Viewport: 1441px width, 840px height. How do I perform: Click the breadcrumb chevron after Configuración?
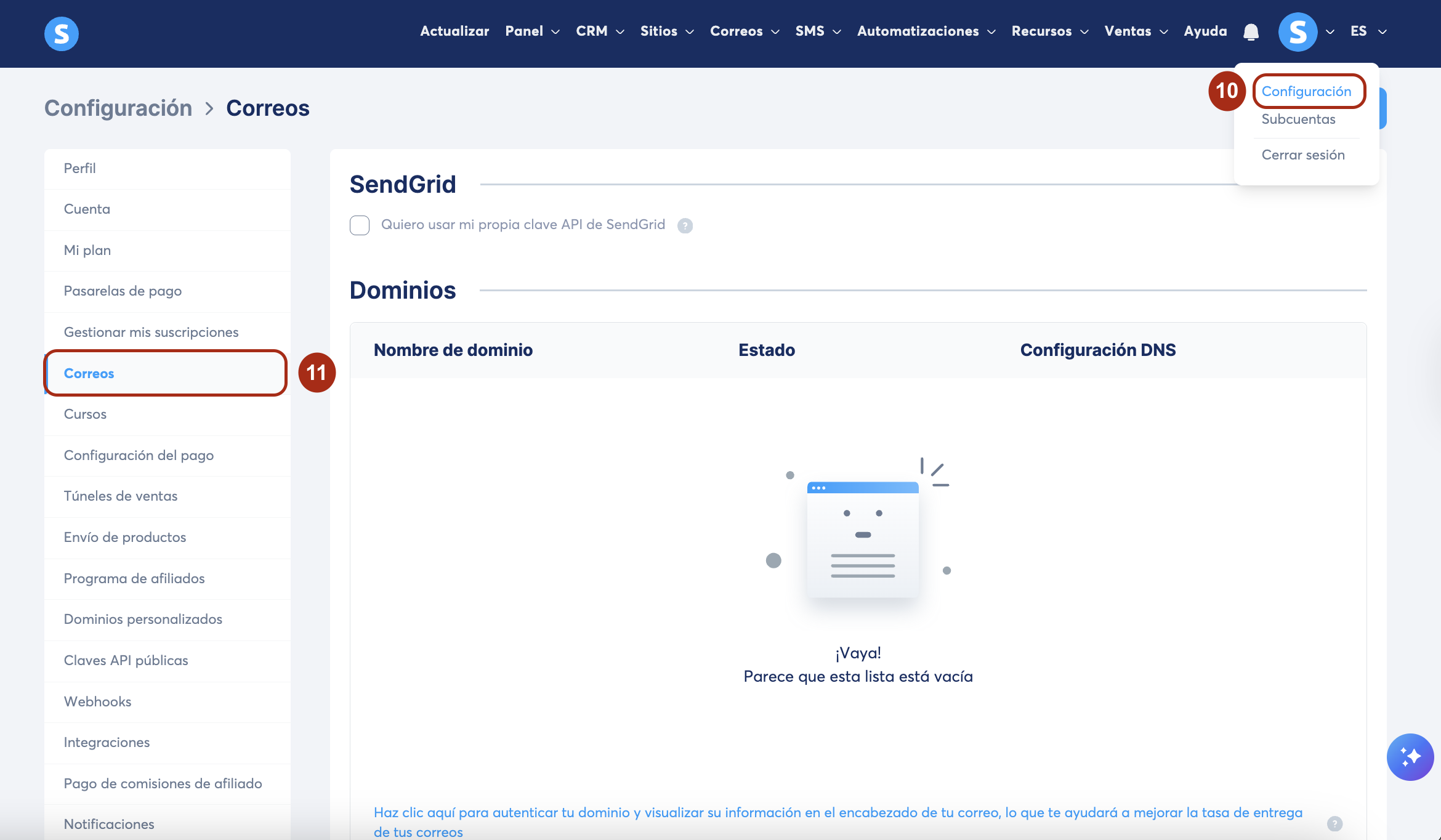coord(209,109)
